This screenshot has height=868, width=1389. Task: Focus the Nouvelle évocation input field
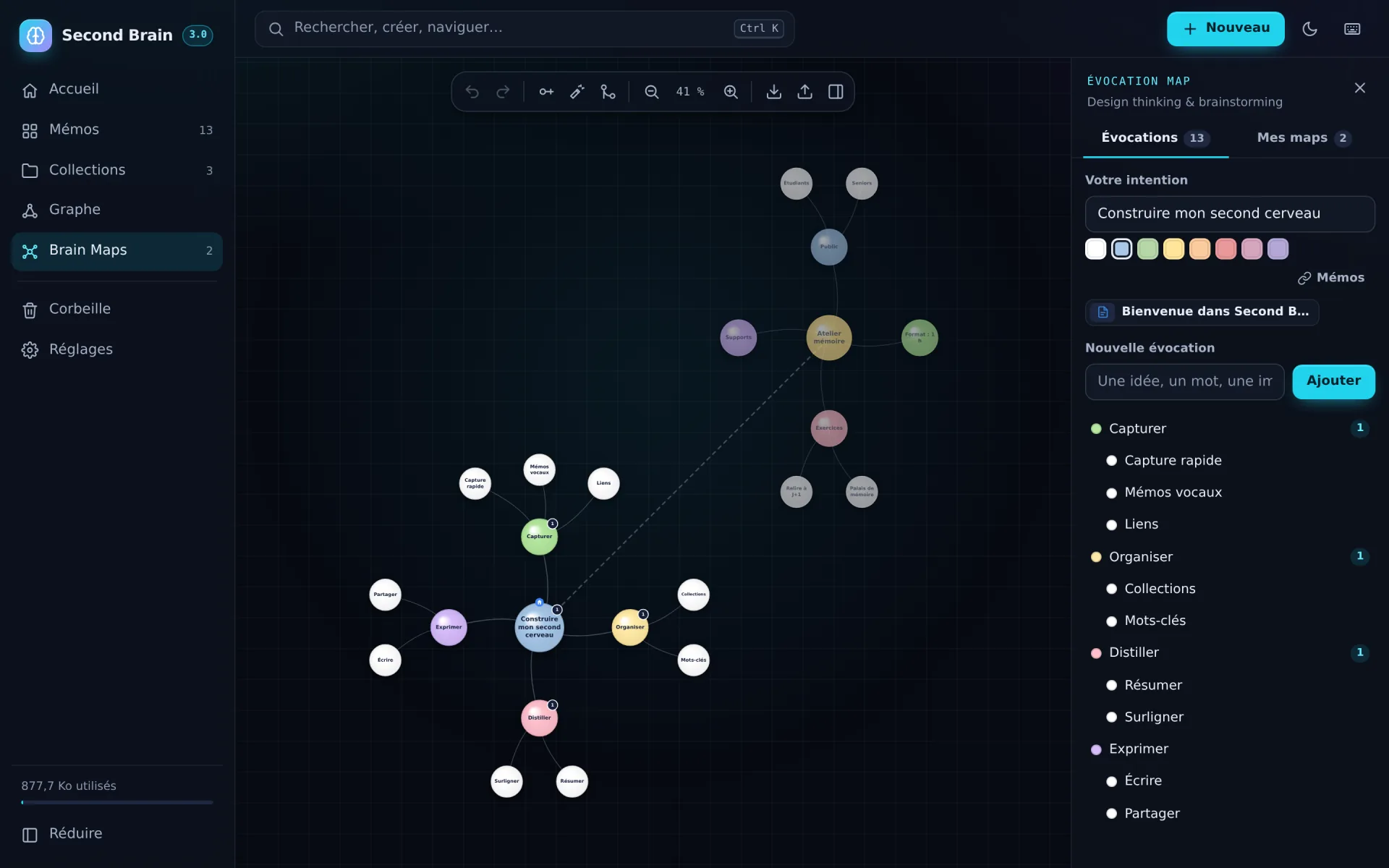[1184, 382]
